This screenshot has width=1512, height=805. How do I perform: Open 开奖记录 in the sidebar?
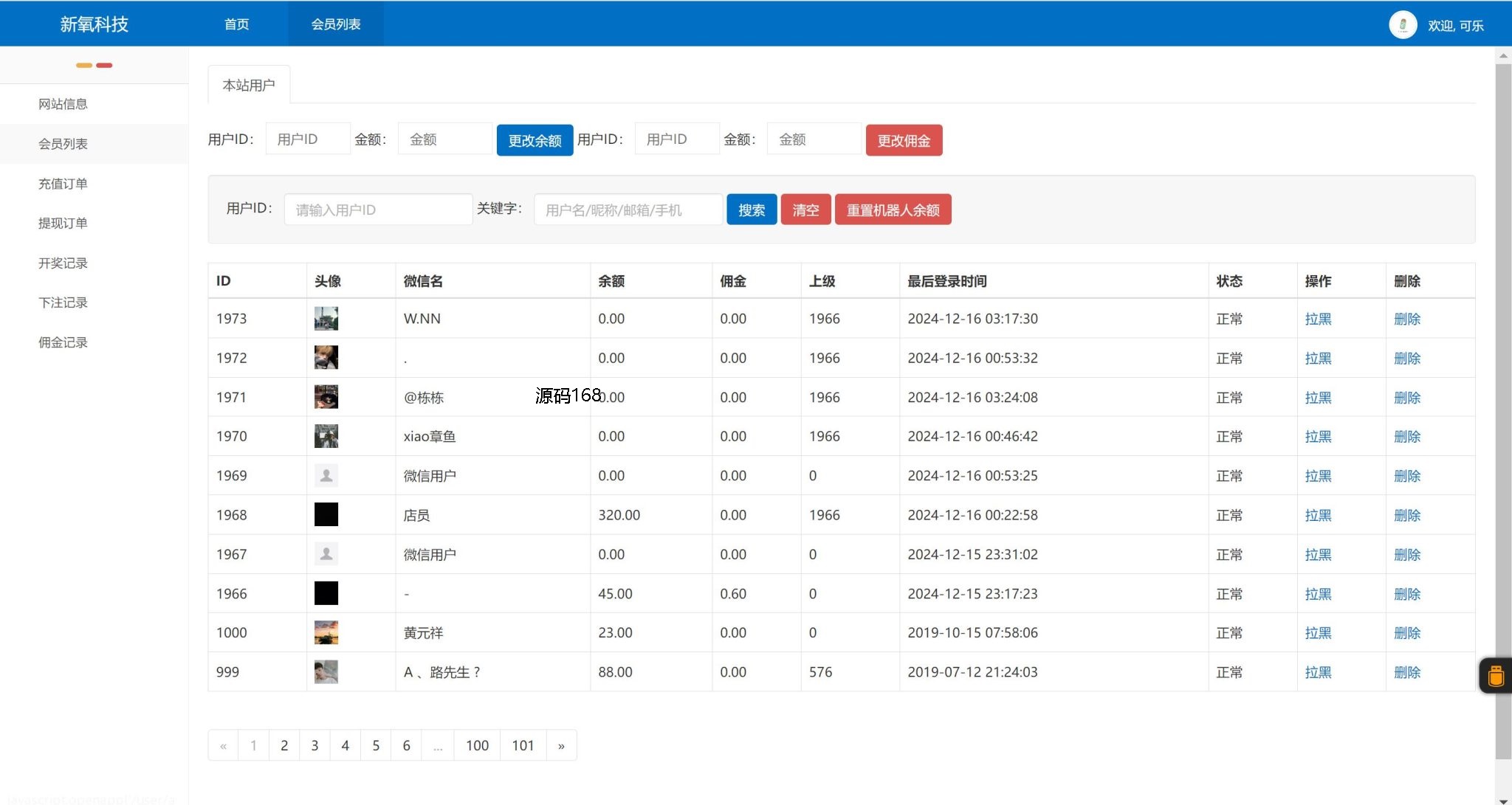tap(63, 263)
